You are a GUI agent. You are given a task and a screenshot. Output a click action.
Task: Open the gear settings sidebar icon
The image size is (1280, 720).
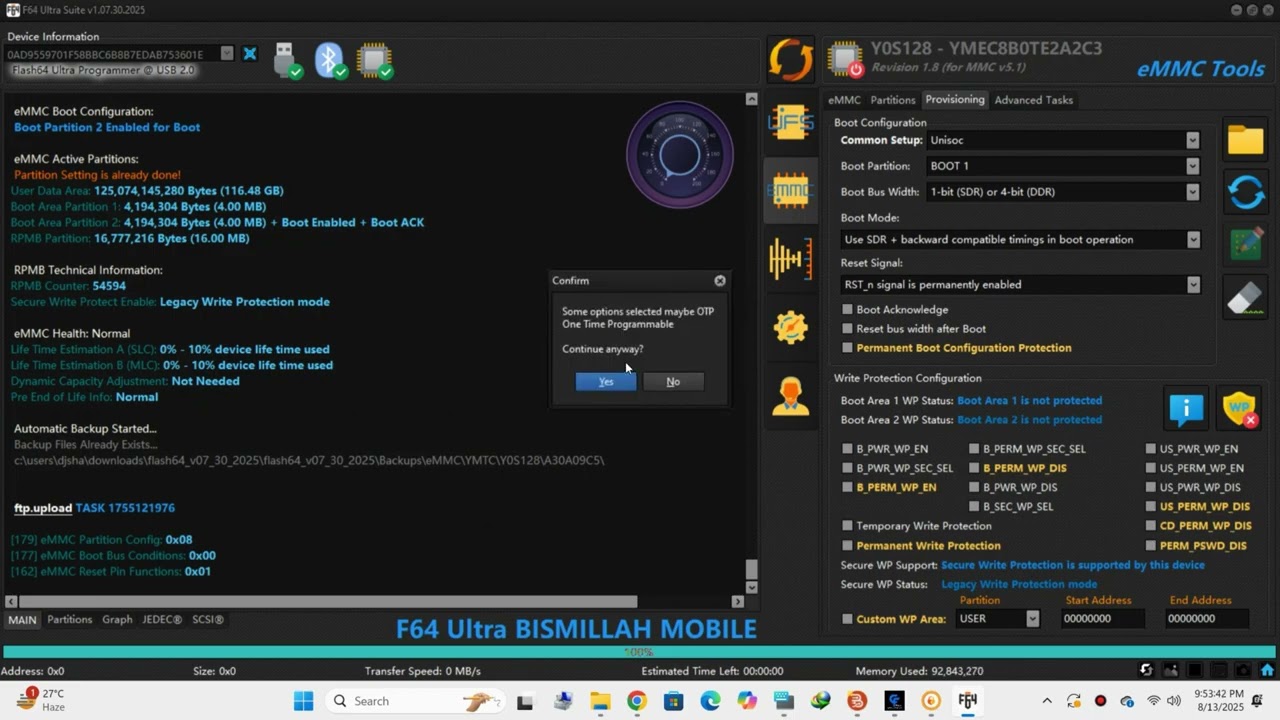tap(790, 327)
